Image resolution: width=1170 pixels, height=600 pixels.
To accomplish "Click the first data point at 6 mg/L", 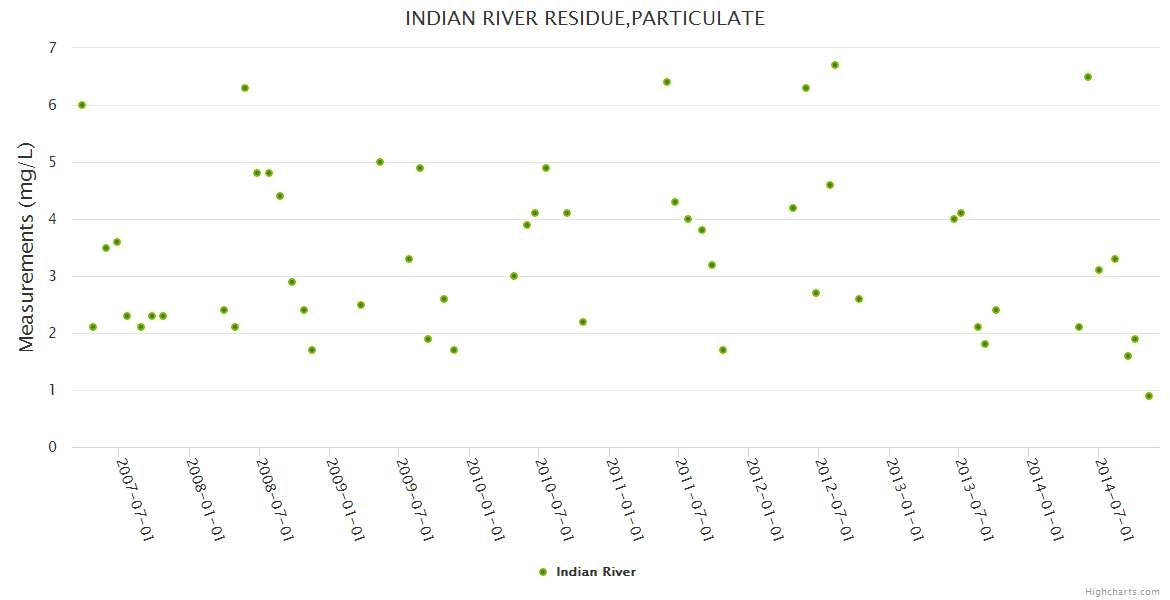I will pyautogui.click(x=82, y=105).
